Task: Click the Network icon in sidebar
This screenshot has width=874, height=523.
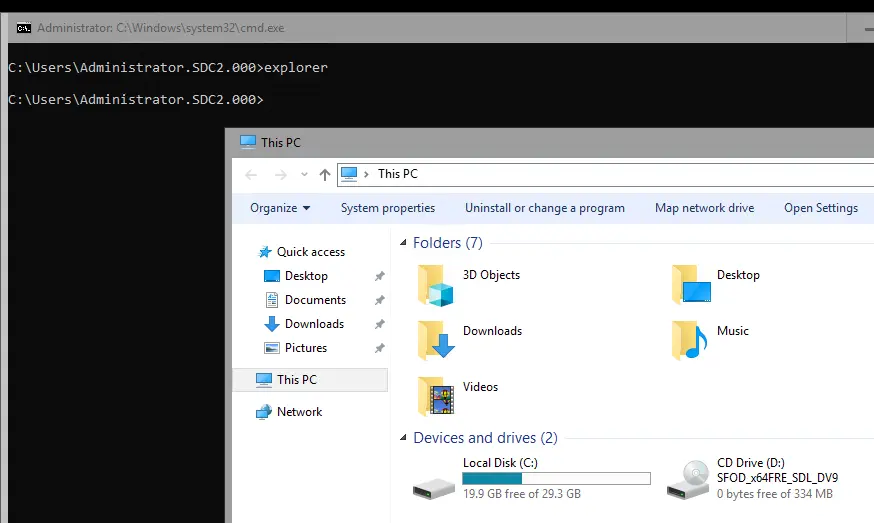Action: click(264, 412)
